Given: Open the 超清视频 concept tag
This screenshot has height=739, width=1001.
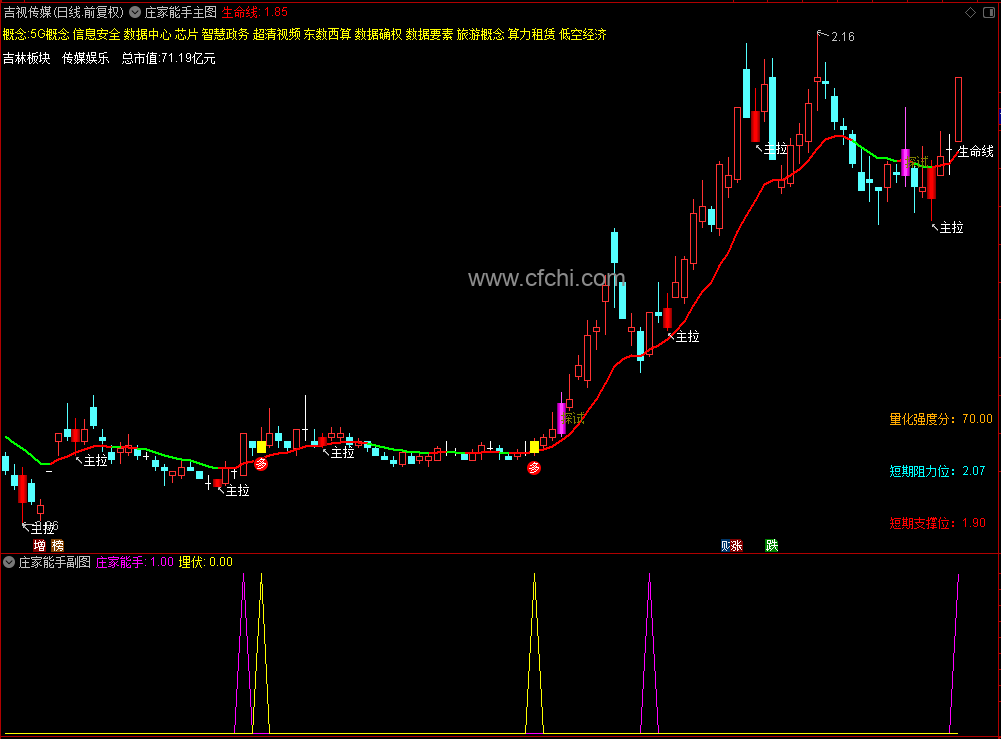Looking at the screenshot, I should 276,34.
